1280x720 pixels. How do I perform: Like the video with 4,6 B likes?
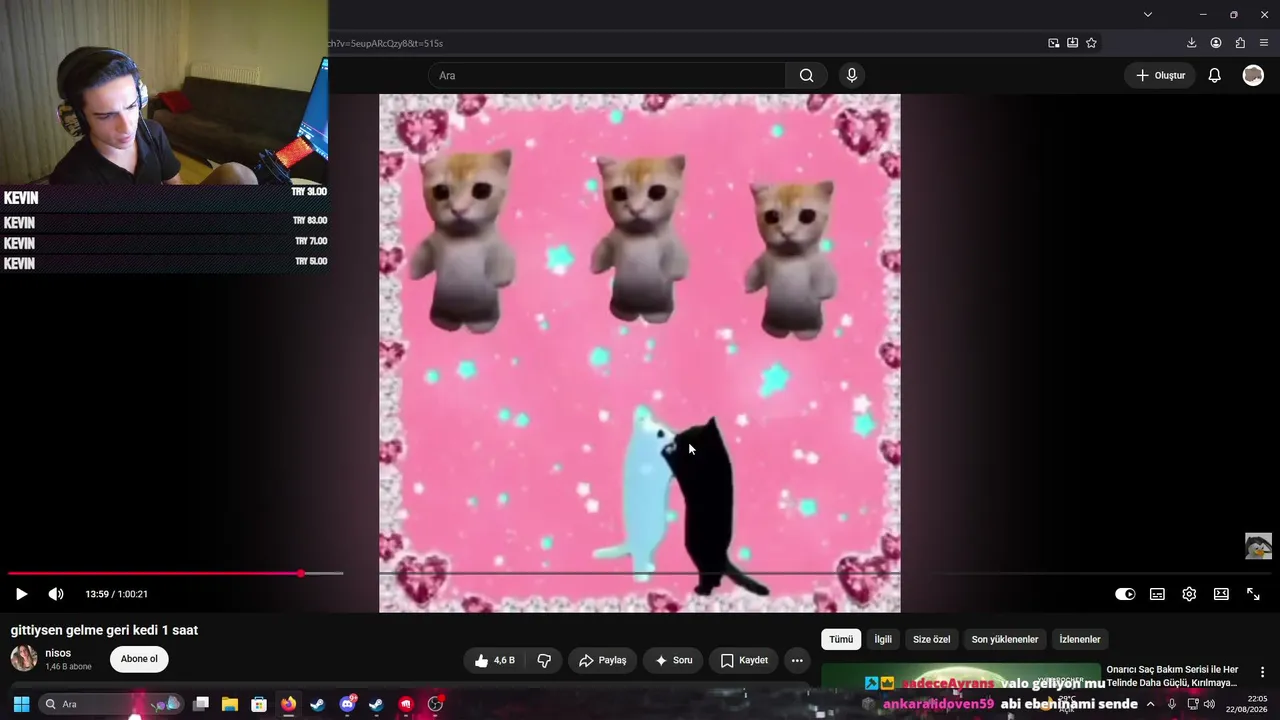pos(495,660)
